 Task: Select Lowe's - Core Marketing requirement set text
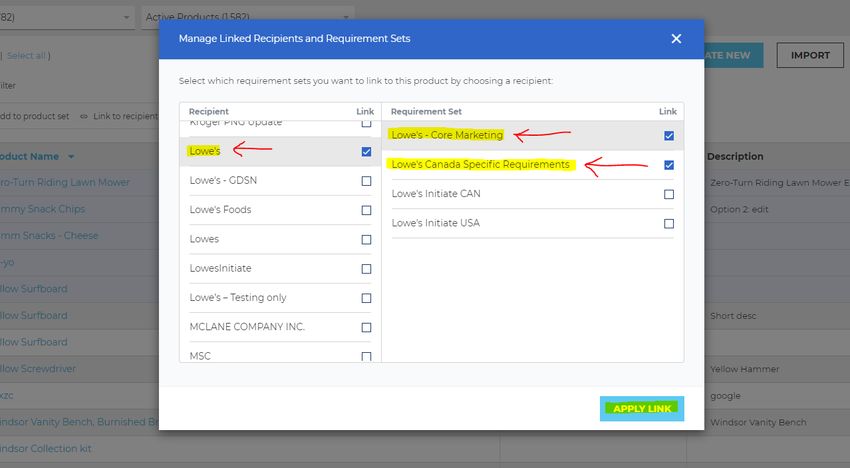tap(447, 134)
